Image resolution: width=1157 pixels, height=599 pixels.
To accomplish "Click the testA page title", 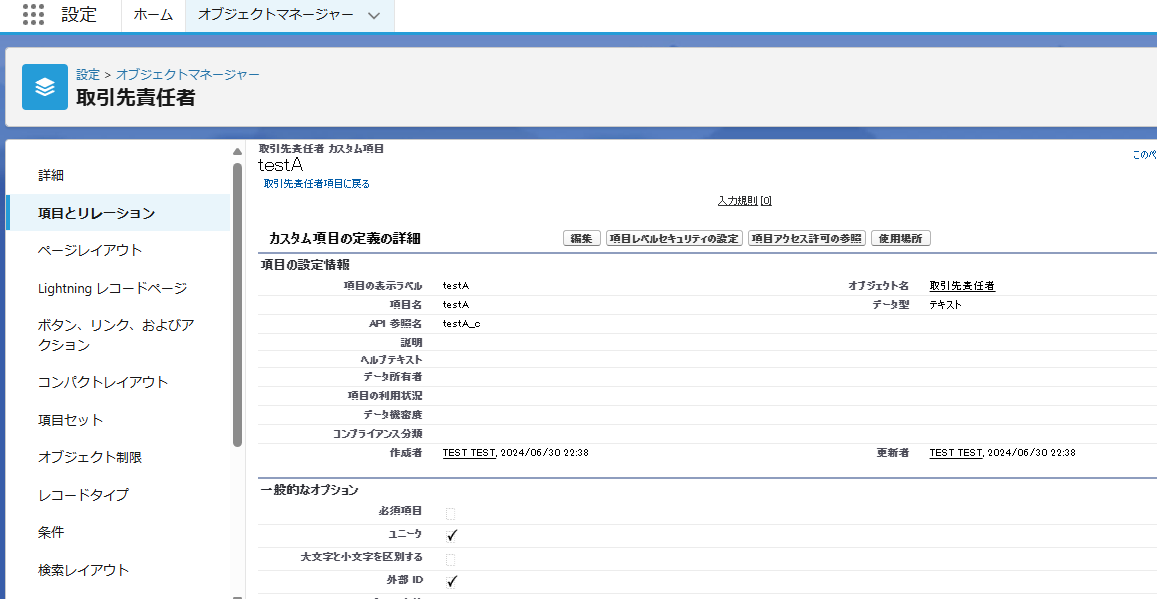I will coord(280,165).
